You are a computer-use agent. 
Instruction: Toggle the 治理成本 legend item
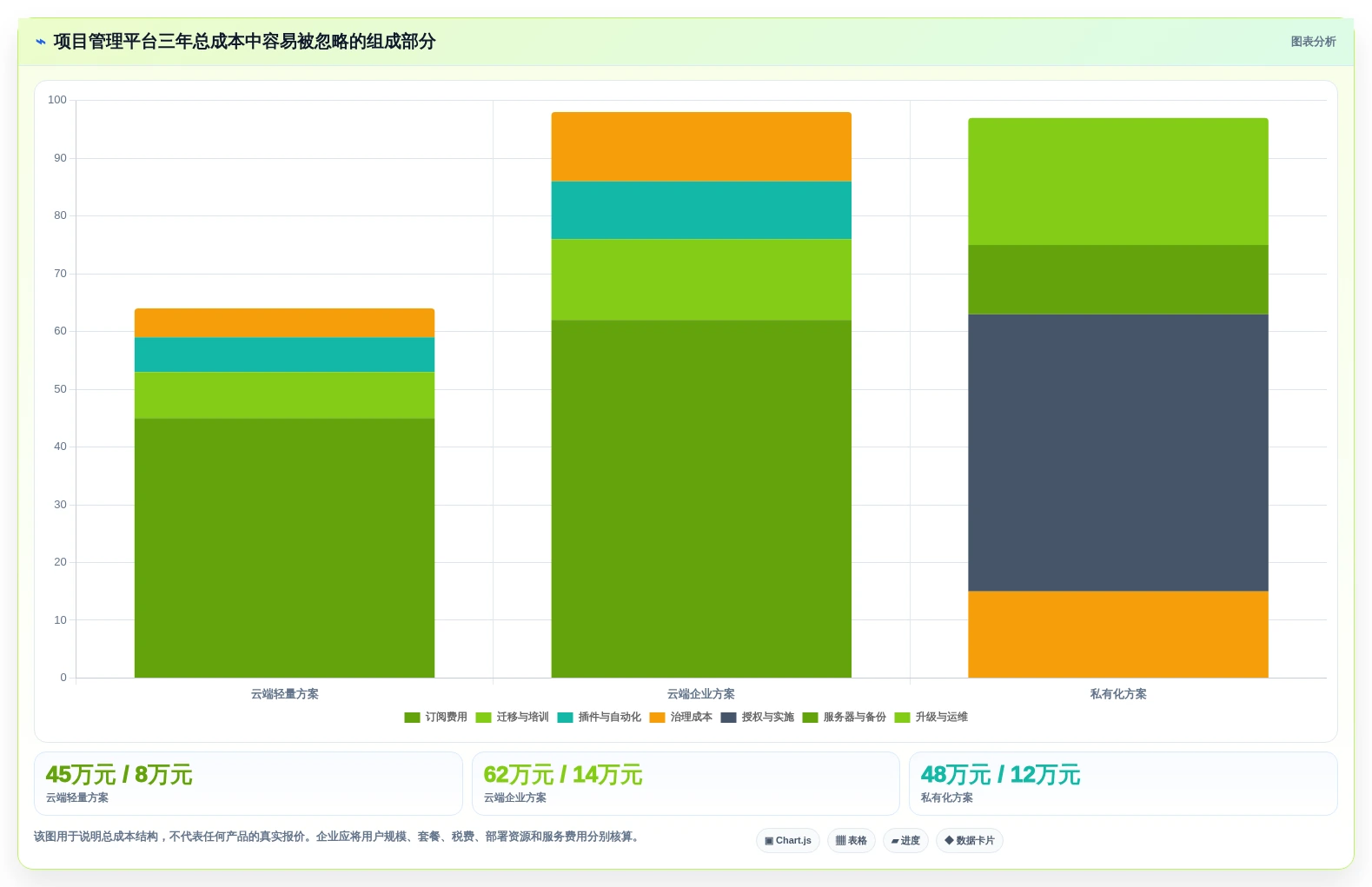coord(680,717)
